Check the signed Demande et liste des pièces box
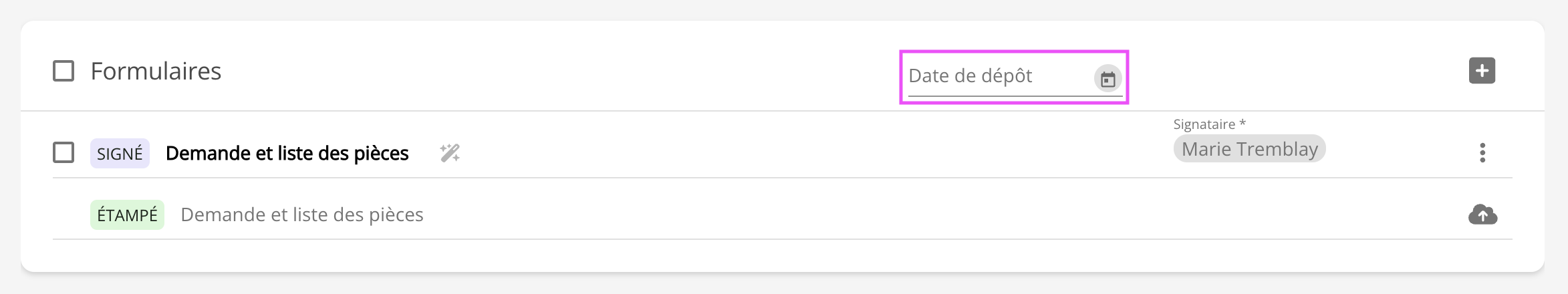 coord(63,153)
